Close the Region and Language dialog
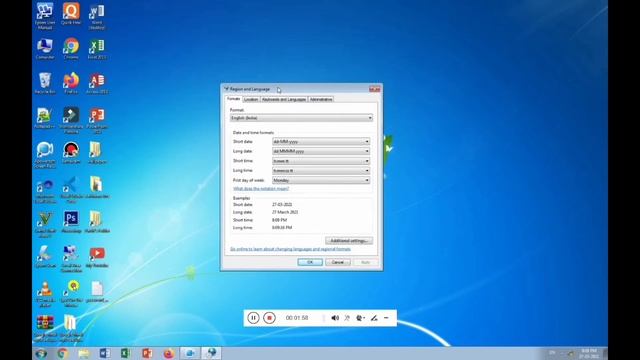The image size is (640, 360). tap(374, 89)
